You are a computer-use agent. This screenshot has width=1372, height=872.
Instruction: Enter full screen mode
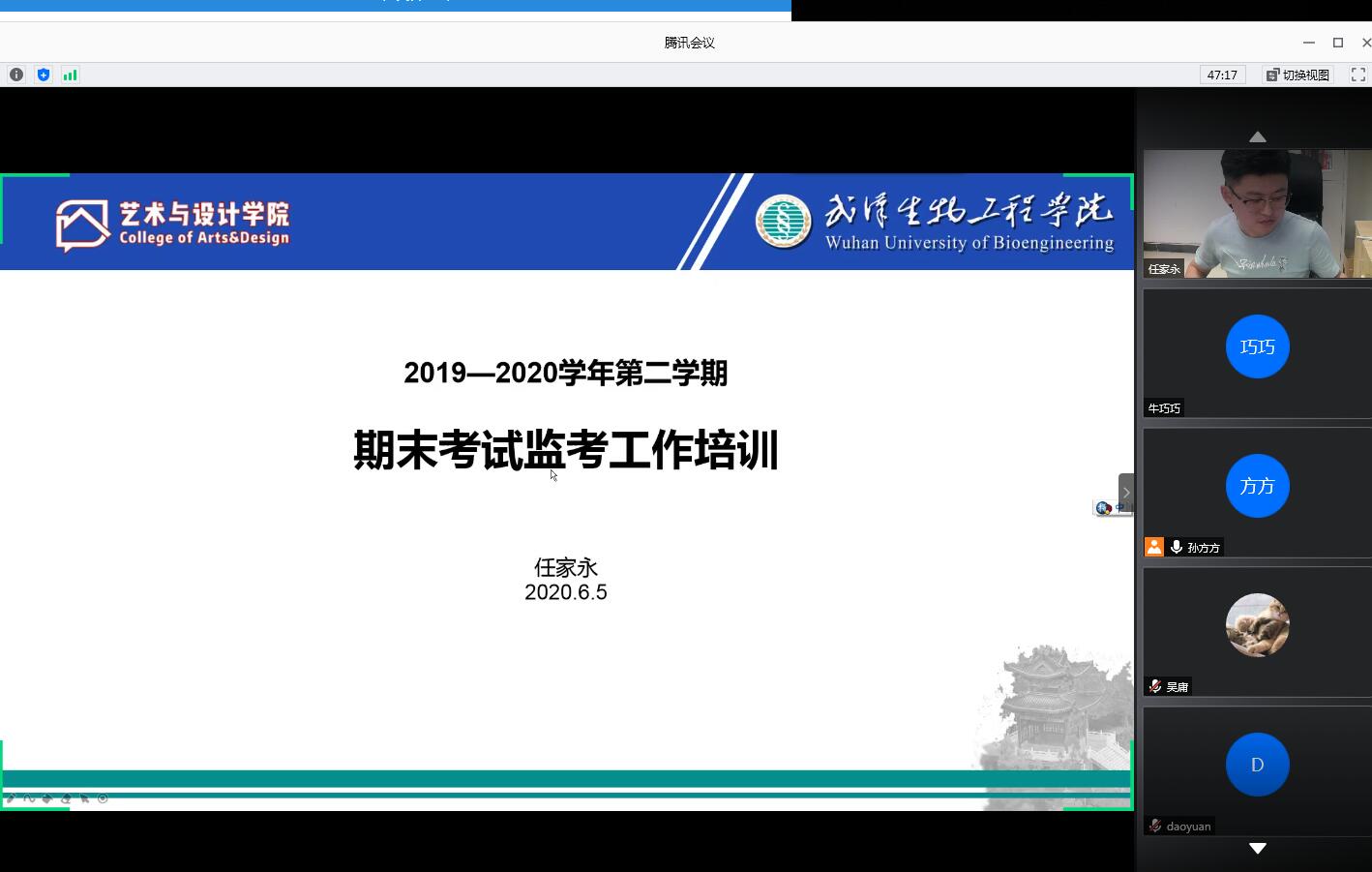coord(1357,75)
